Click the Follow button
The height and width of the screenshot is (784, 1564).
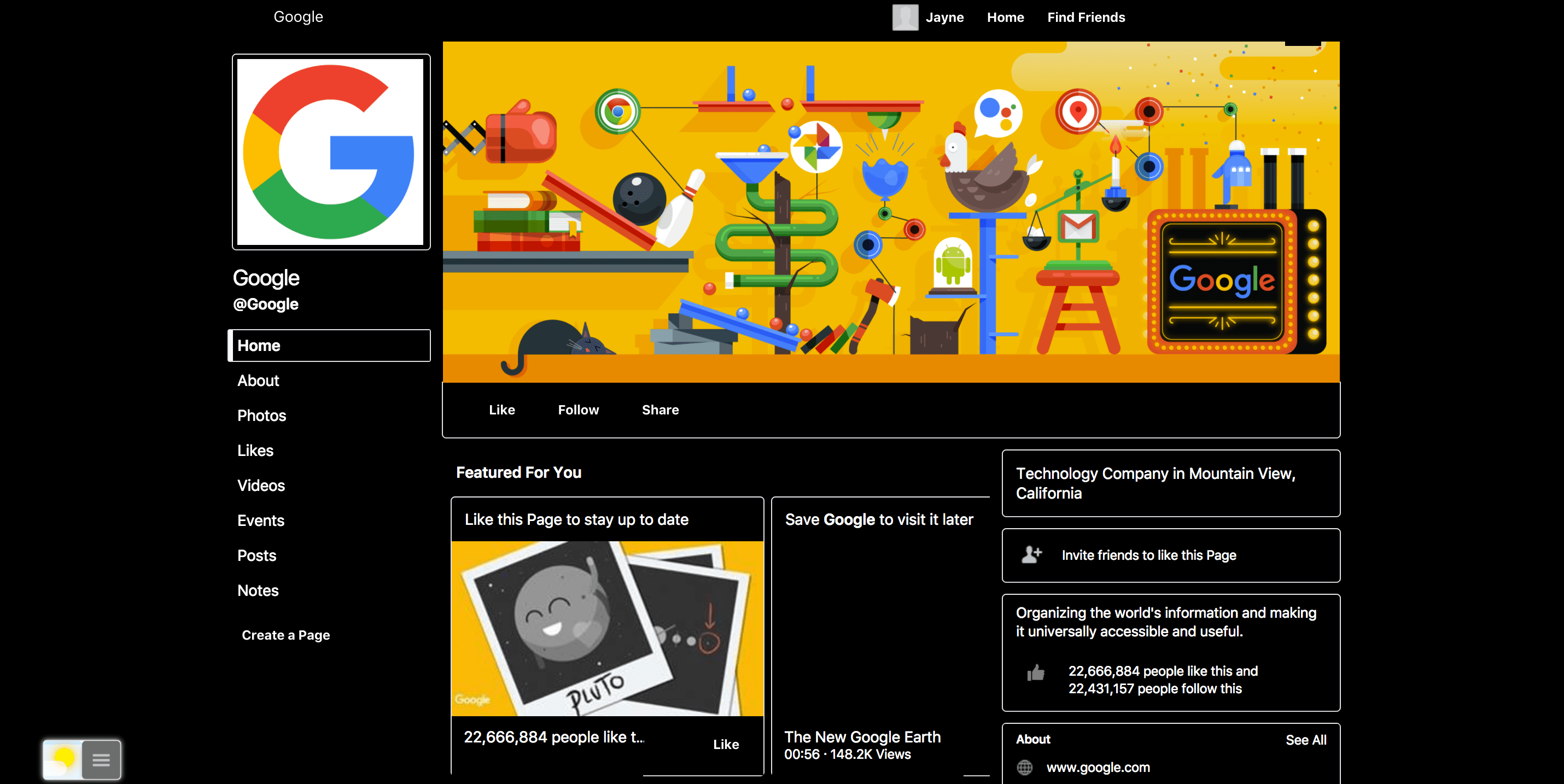(x=578, y=409)
